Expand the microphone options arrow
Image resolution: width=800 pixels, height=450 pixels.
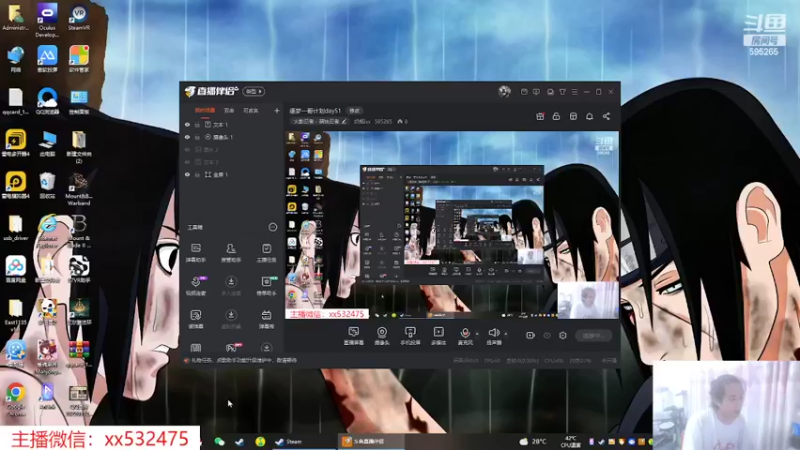(x=477, y=334)
